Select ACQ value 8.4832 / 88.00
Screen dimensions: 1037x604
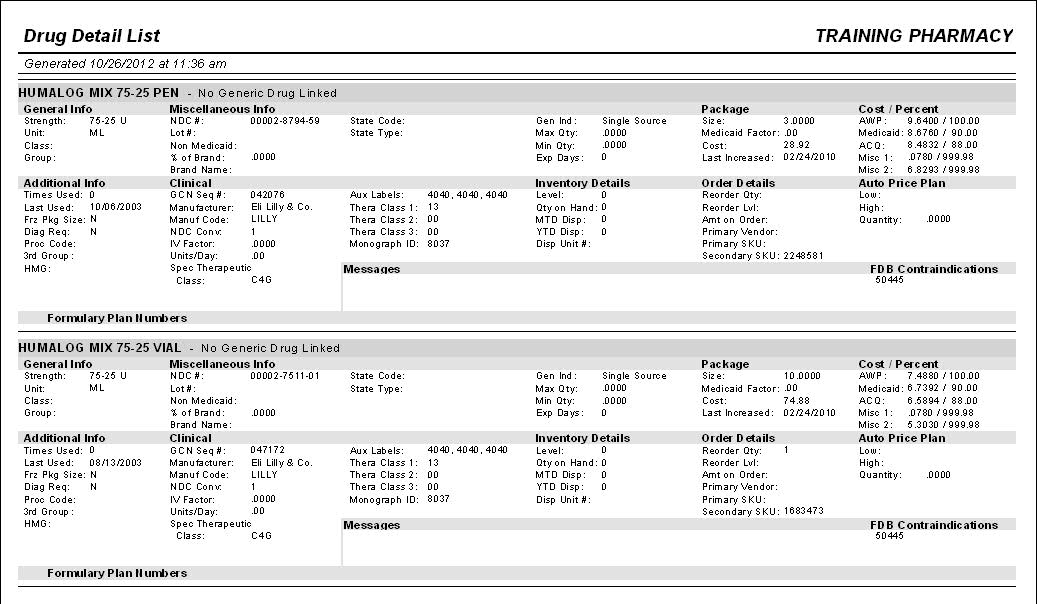[942, 145]
